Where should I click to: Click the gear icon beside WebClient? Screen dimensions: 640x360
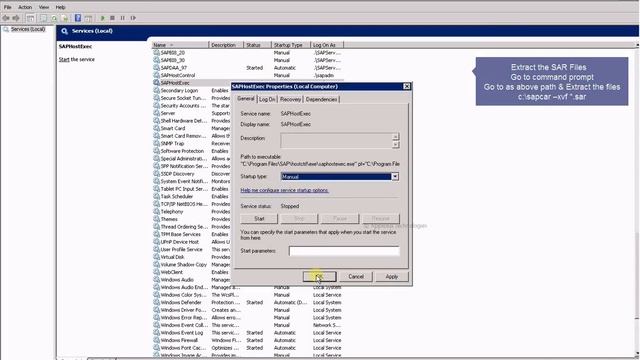coord(156,272)
